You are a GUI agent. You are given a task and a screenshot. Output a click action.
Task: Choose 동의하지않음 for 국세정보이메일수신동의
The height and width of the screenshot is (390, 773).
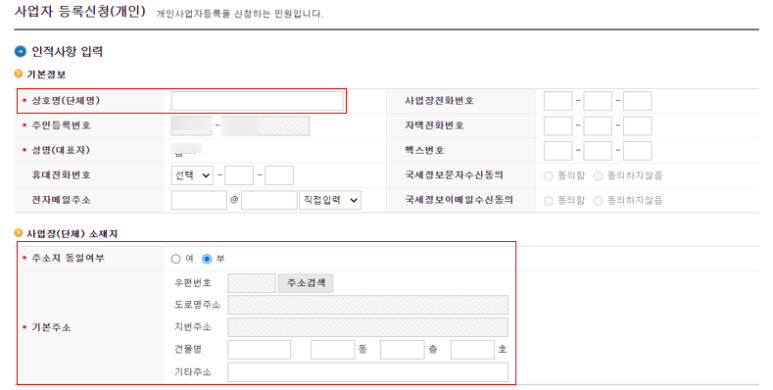click(x=598, y=201)
